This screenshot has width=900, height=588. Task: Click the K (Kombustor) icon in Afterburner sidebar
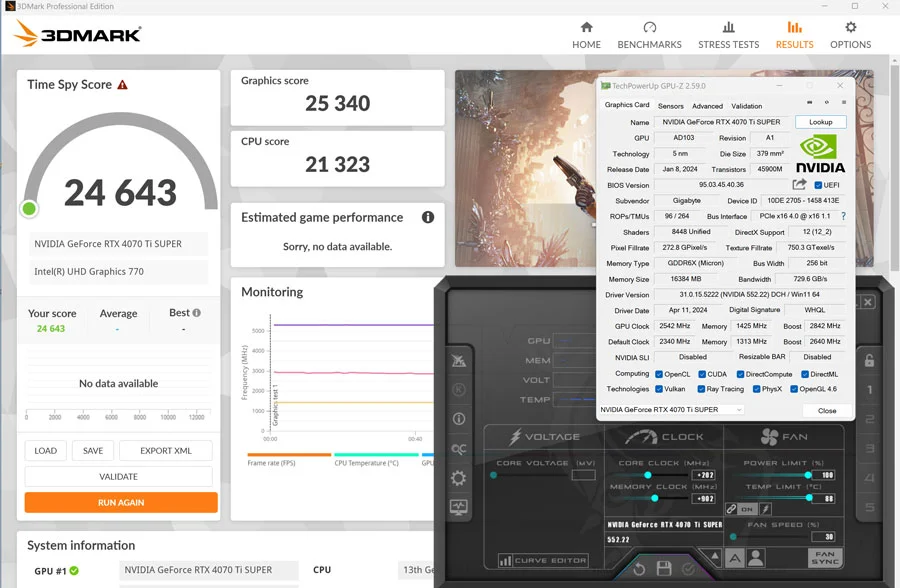[459, 390]
